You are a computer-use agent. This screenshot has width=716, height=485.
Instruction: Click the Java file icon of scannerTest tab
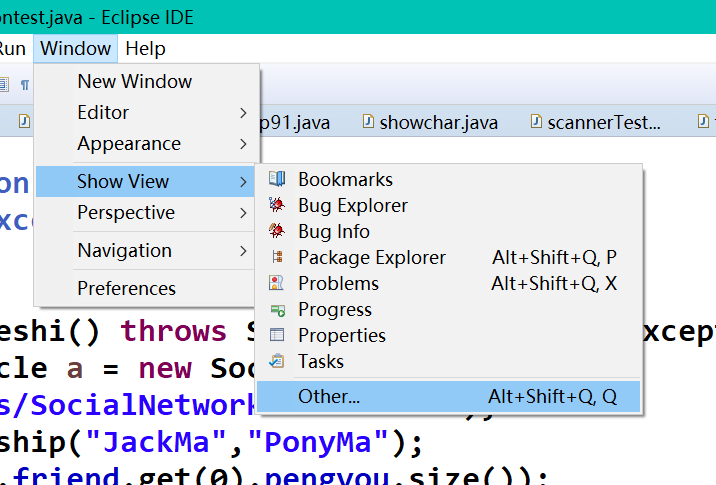tap(536, 121)
